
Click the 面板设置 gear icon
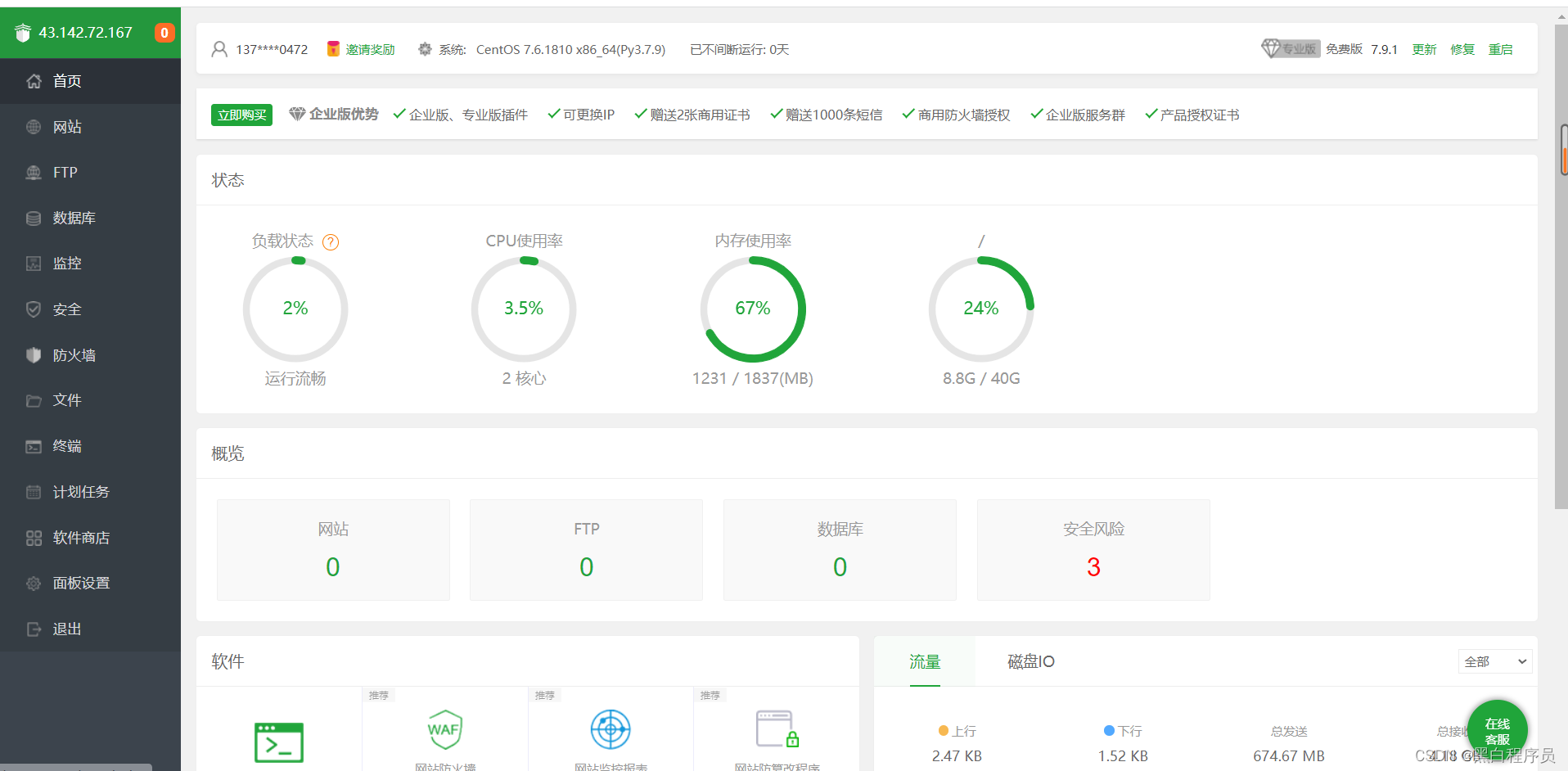click(x=34, y=583)
